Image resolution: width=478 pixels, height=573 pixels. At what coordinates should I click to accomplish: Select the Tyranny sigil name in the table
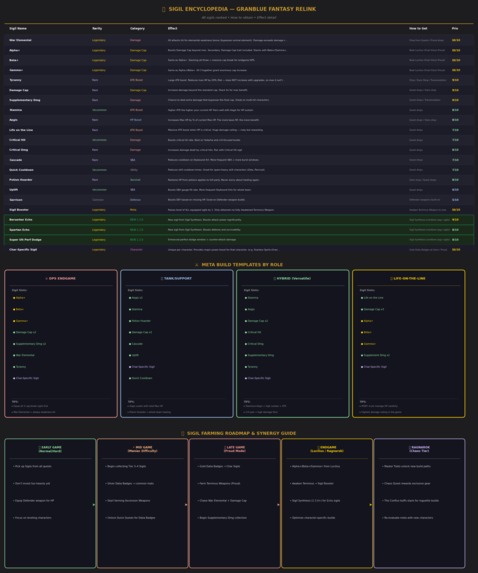[15, 80]
